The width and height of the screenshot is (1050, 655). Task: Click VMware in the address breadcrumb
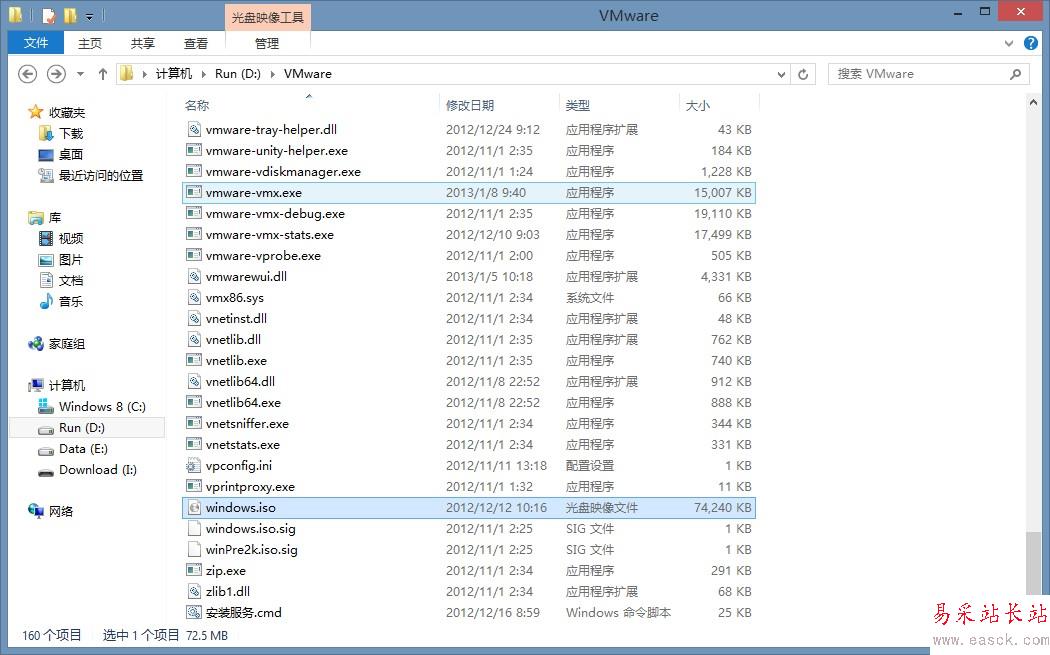tap(307, 74)
